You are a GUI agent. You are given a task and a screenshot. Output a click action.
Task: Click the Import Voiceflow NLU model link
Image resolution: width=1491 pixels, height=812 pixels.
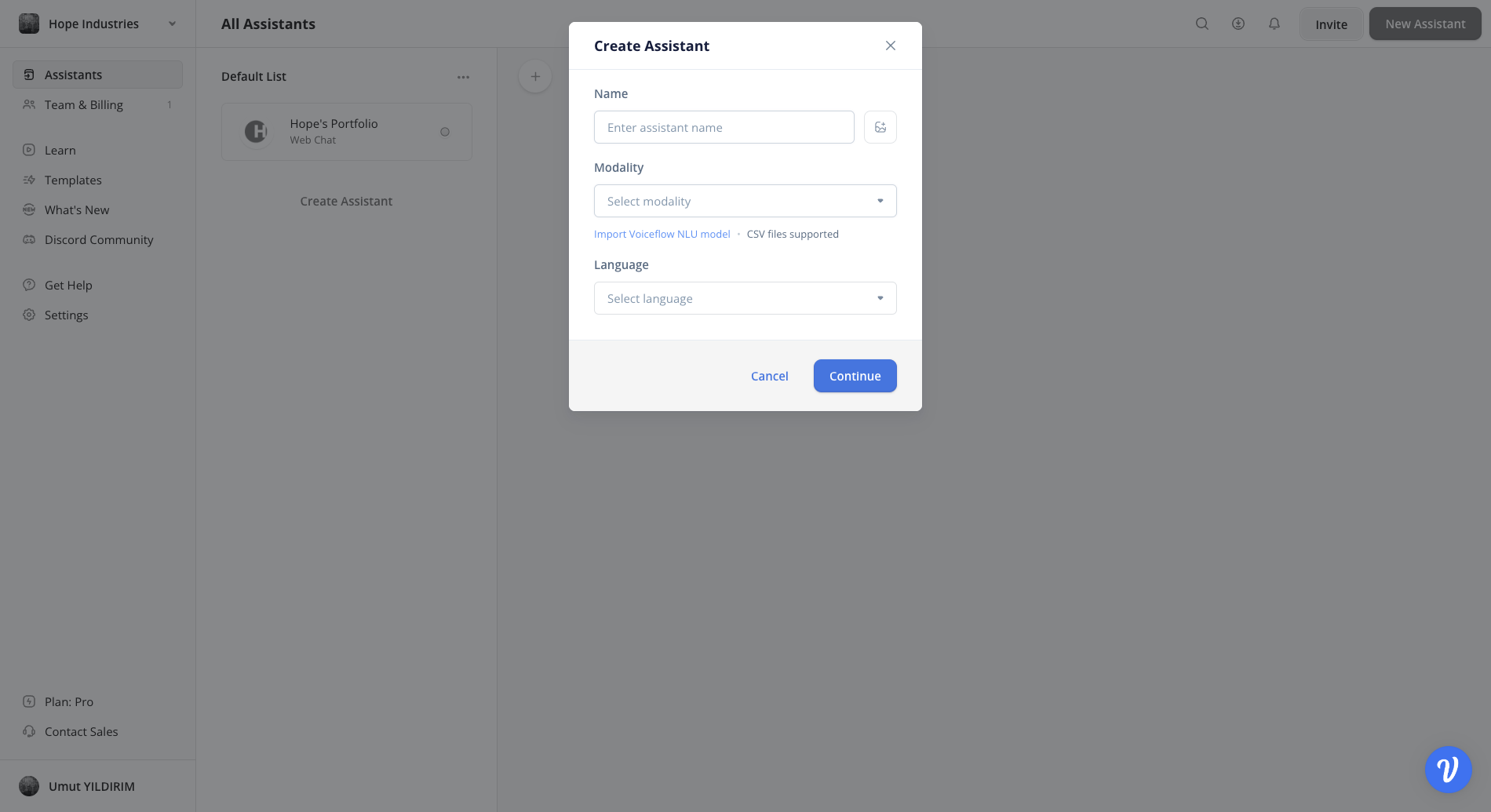click(x=662, y=233)
